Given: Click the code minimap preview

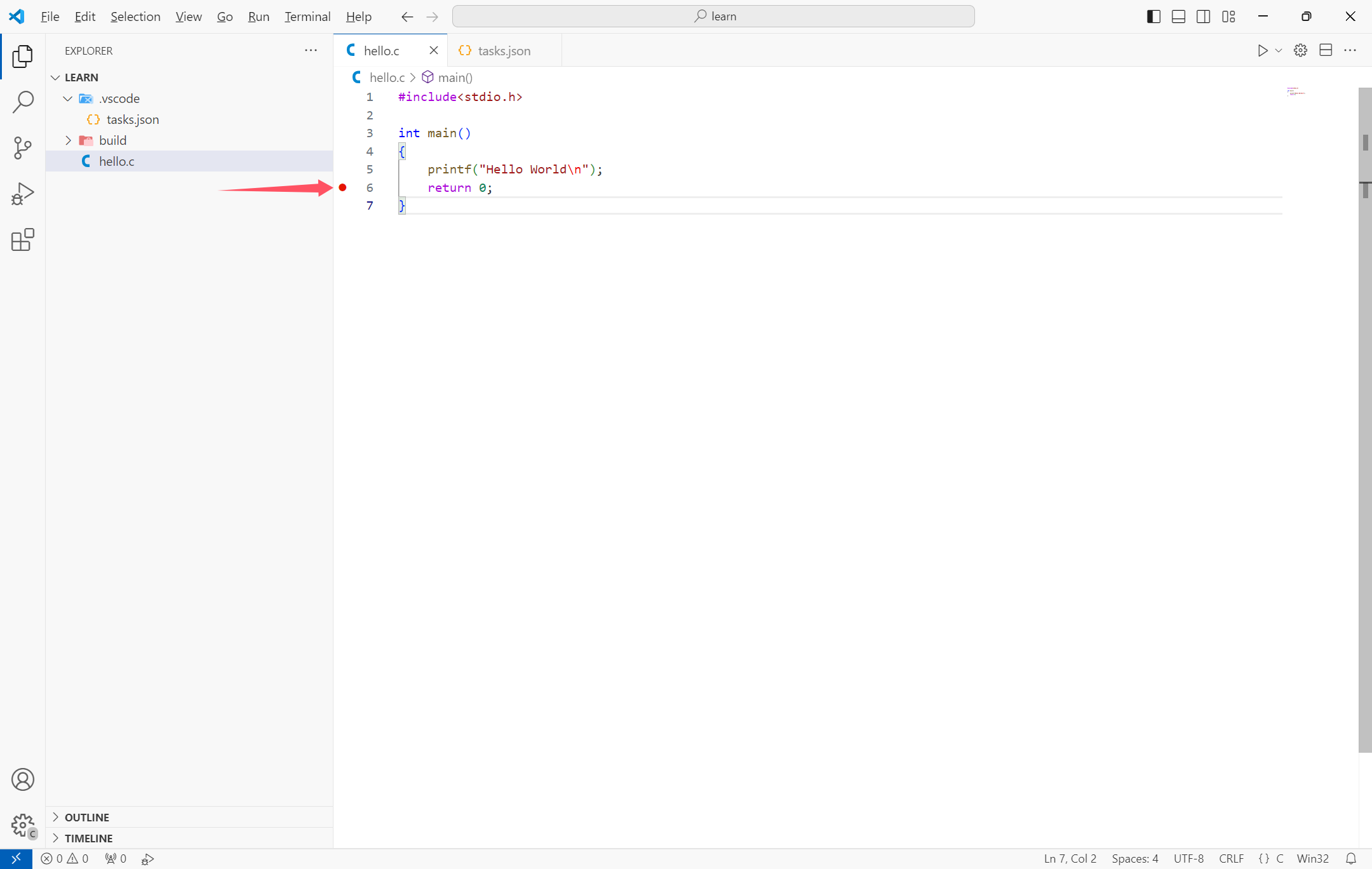Looking at the screenshot, I should pyautogui.click(x=1296, y=92).
